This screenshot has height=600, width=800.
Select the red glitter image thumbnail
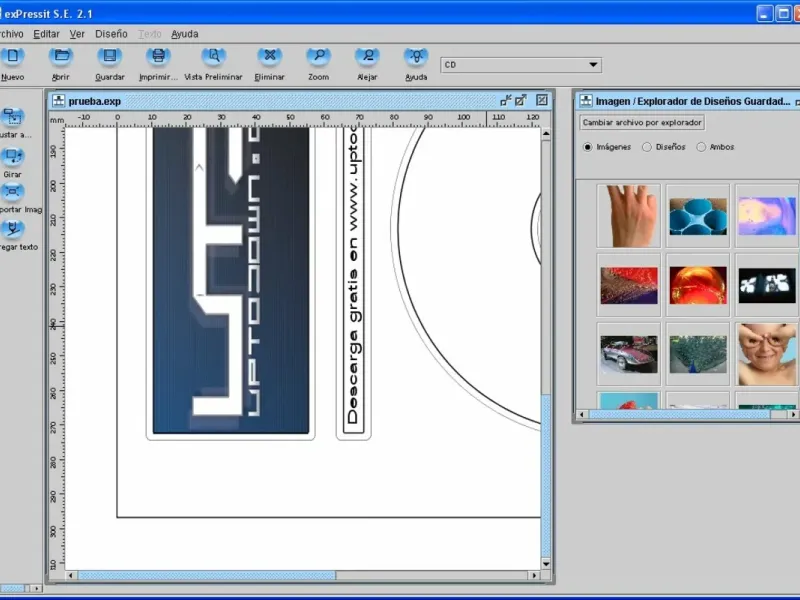tap(629, 285)
